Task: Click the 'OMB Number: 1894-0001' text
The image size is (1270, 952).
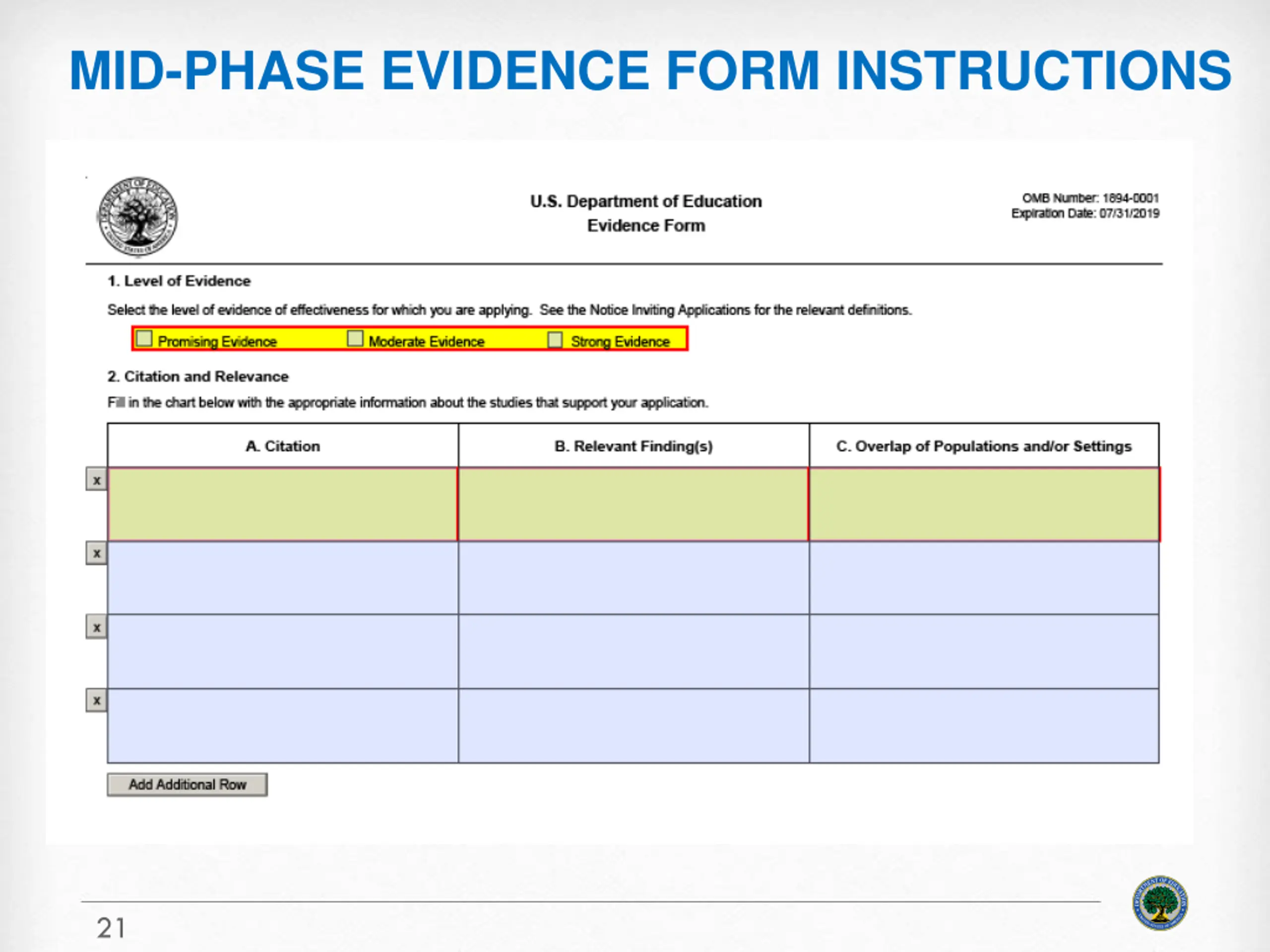Action: 1090,198
